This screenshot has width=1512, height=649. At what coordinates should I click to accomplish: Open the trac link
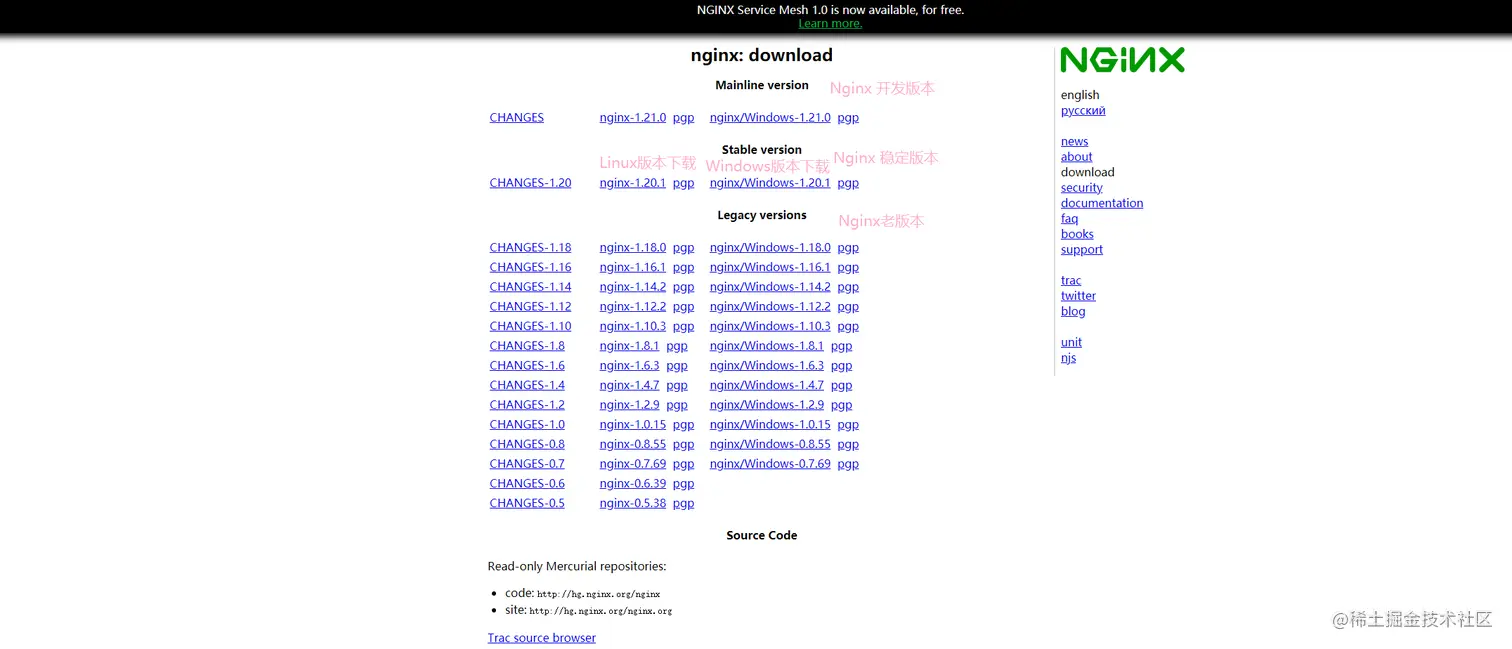coord(1071,280)
